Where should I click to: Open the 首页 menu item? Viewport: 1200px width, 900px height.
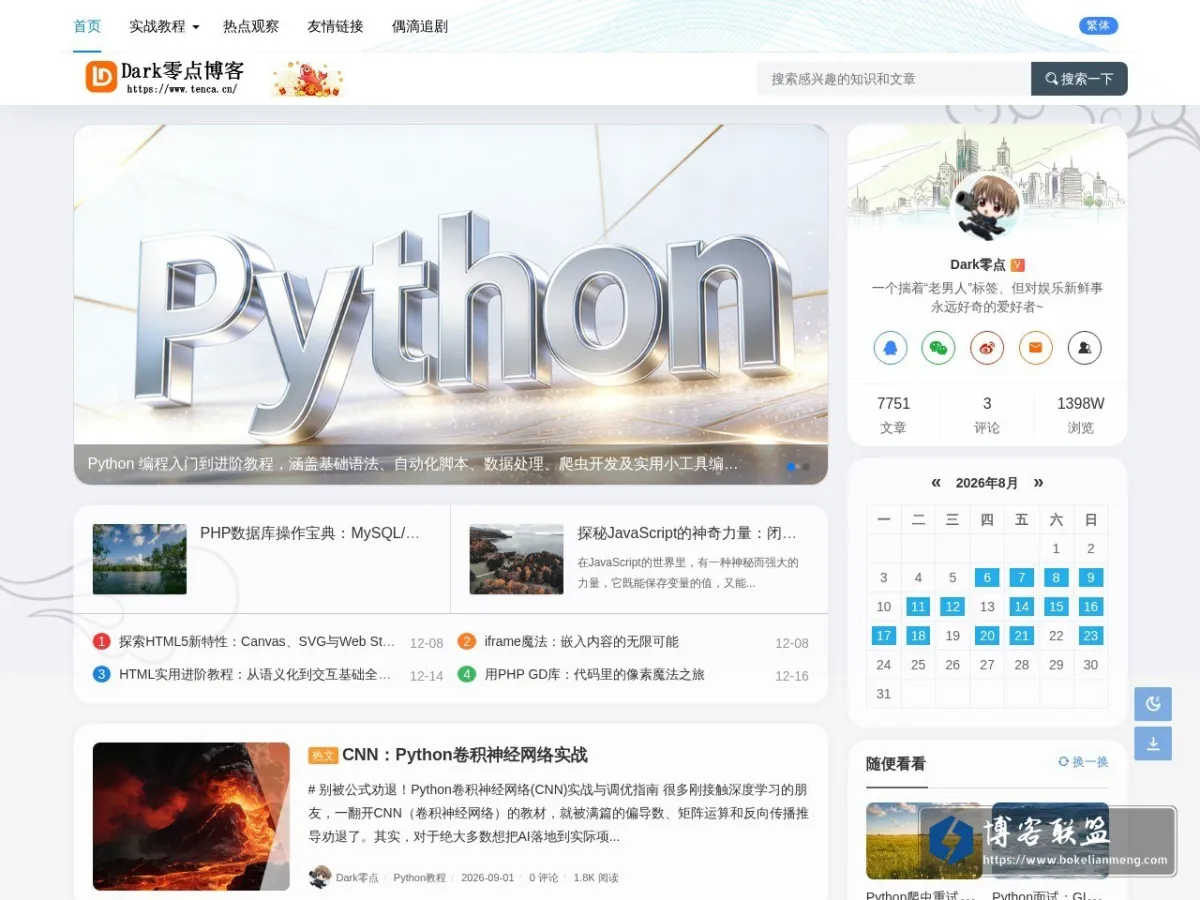[87, 26]
